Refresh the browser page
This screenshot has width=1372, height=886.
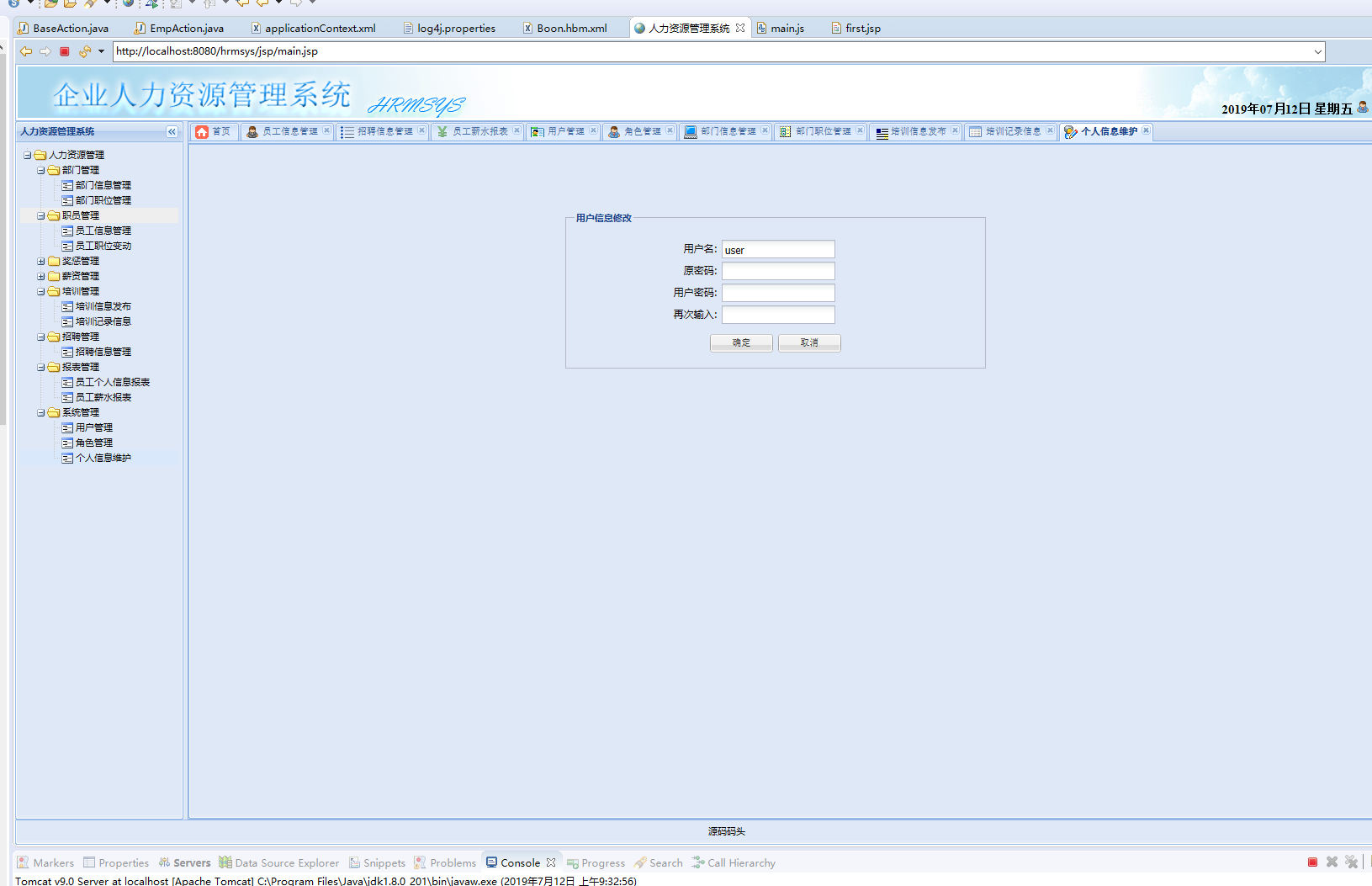tap(85, 51)
